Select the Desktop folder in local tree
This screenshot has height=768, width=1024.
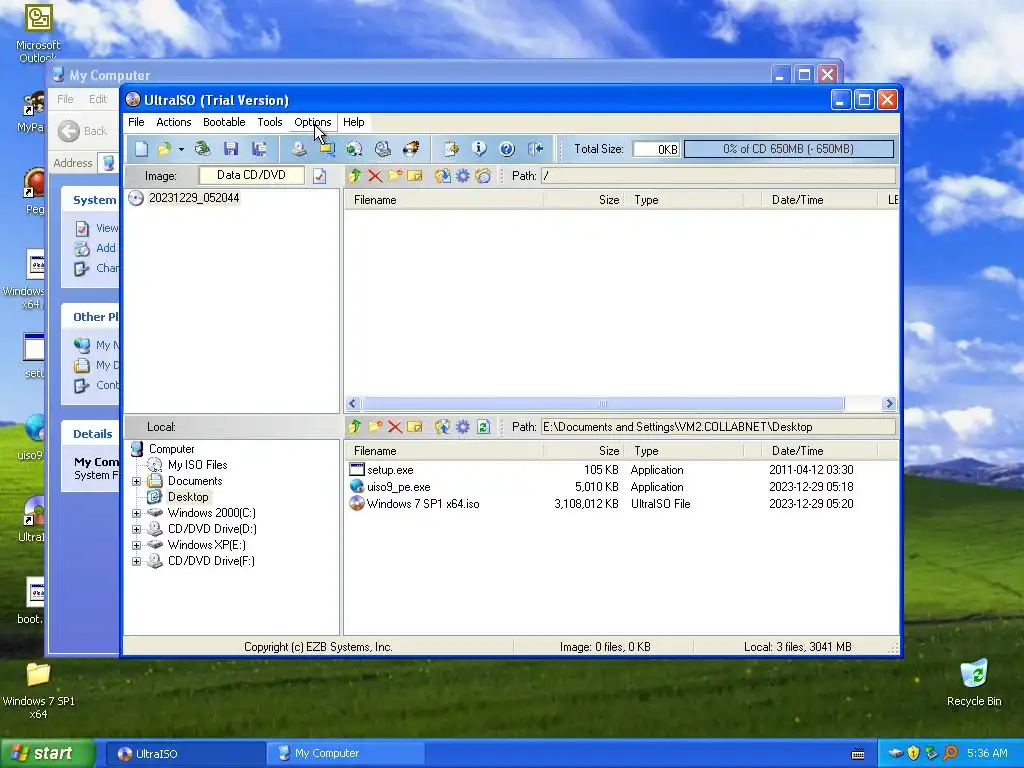tap(188, 497)
